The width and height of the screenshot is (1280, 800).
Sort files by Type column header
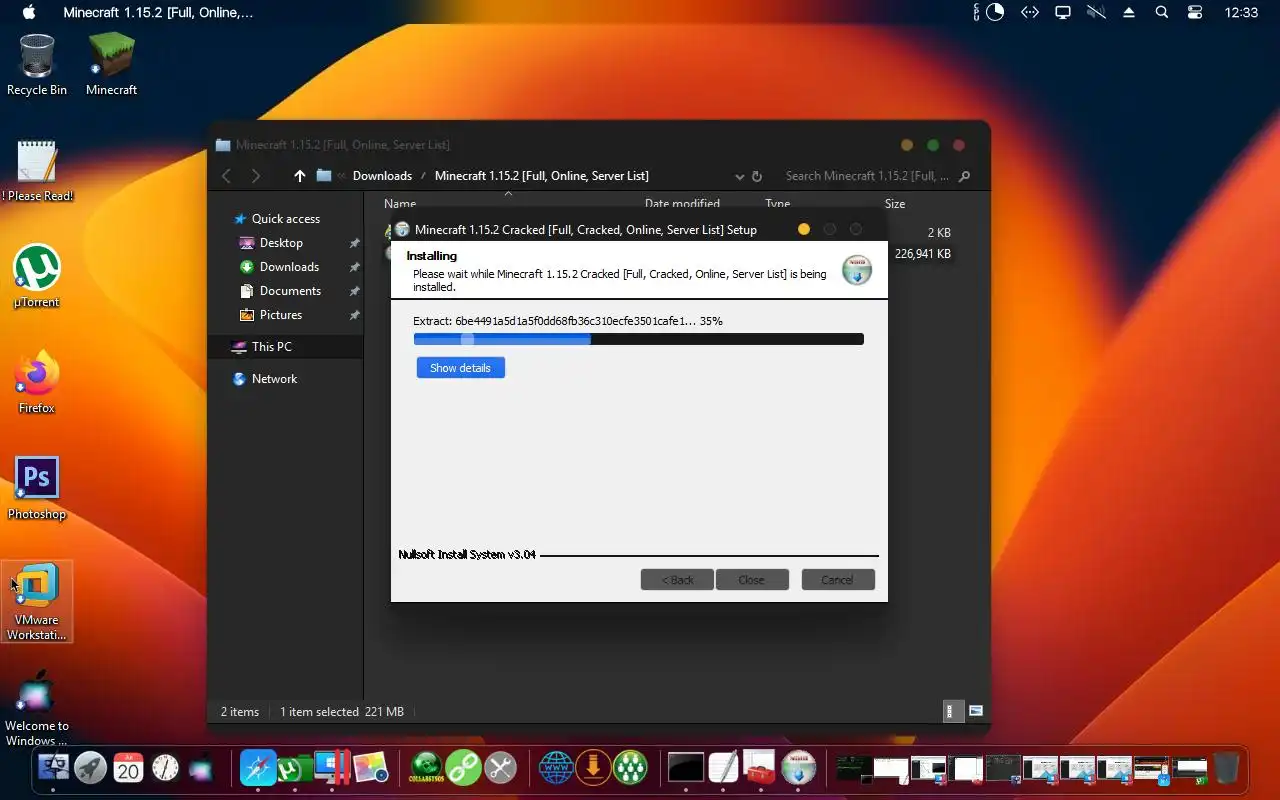click(x=777, y=204)
